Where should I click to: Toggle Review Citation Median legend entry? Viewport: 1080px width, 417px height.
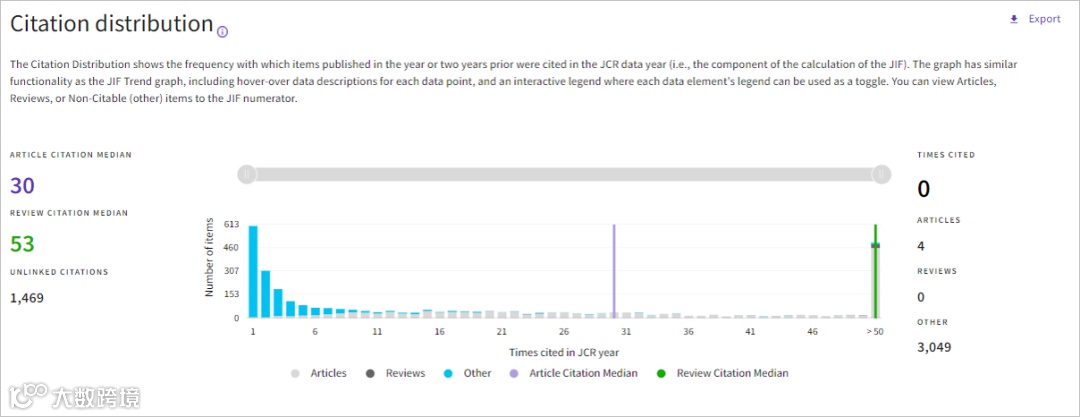click(723, 373)
